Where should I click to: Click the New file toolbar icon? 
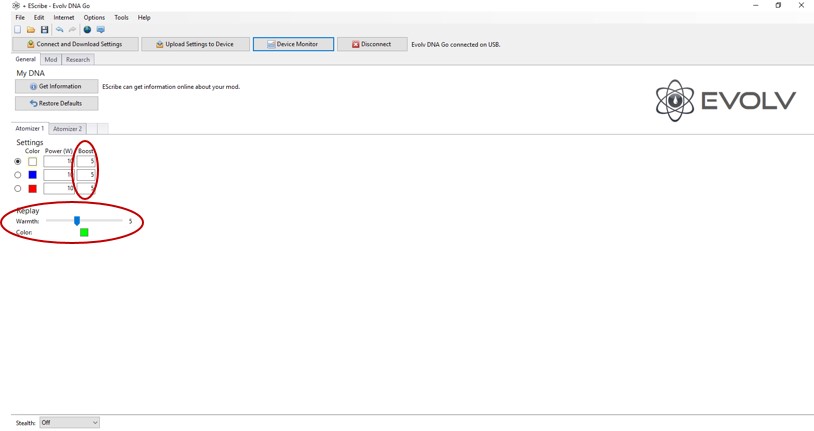(17, 30)
